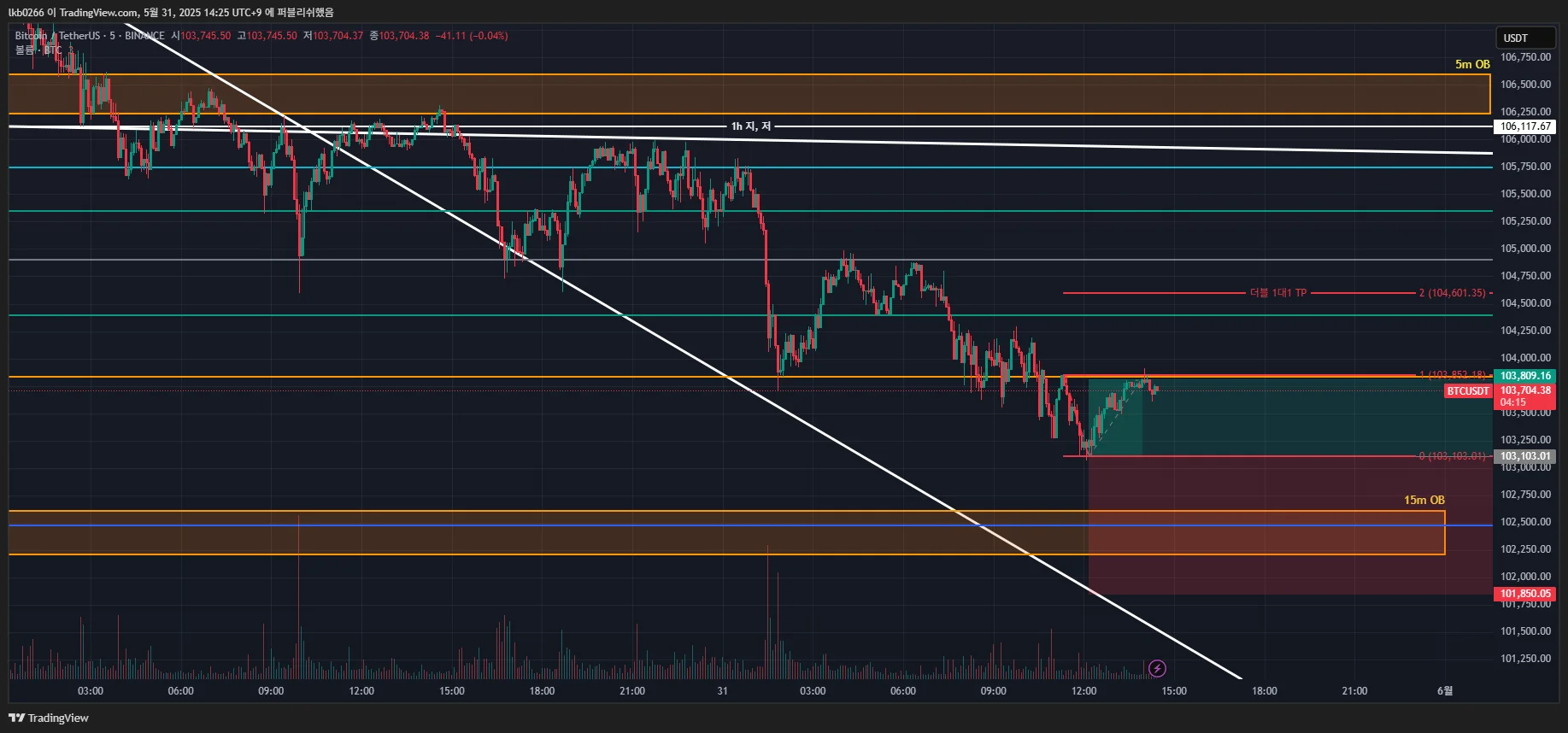Click the red 101,850.05 stop price tag
Viewport: 1568px width, 733px height.
click(x=1525, y=594)
